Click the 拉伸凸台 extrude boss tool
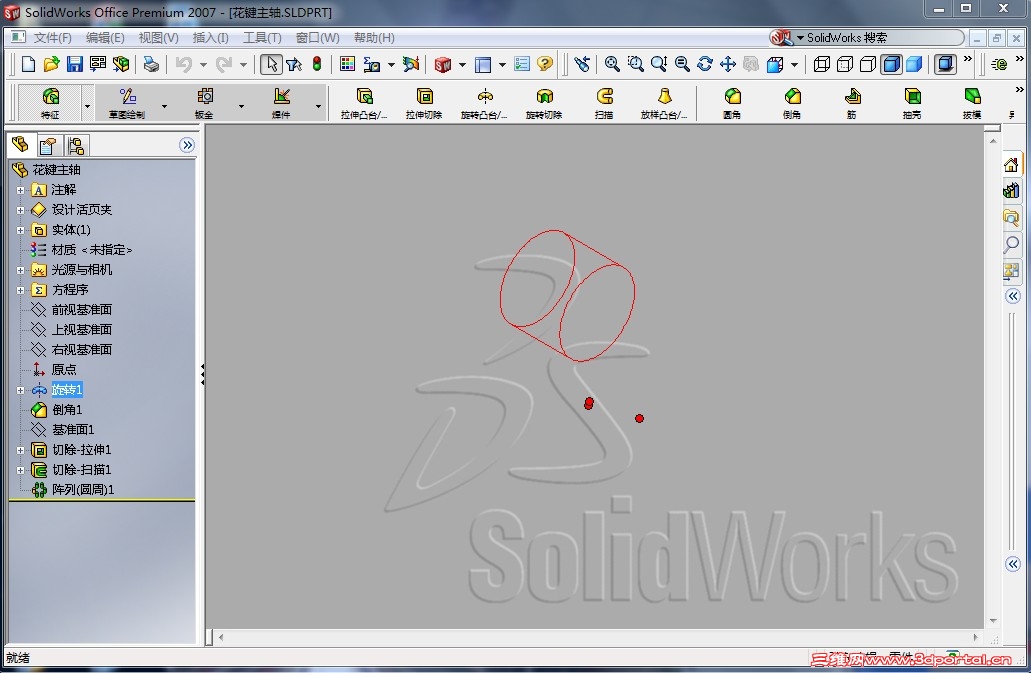The width and height of the screenshot is (1031, 673). tap(364, 103)
